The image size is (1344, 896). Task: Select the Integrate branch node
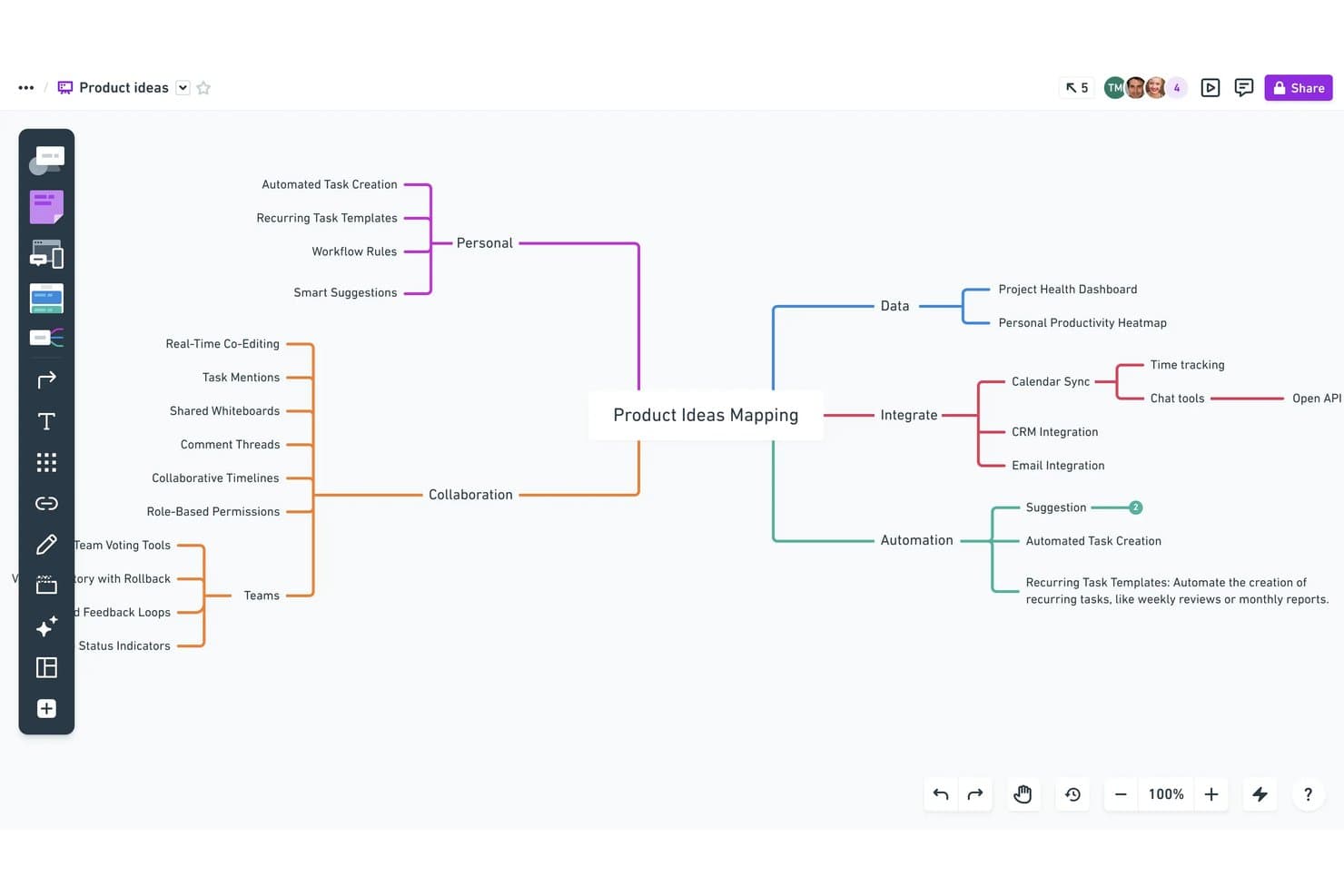(x=909, y=415)
